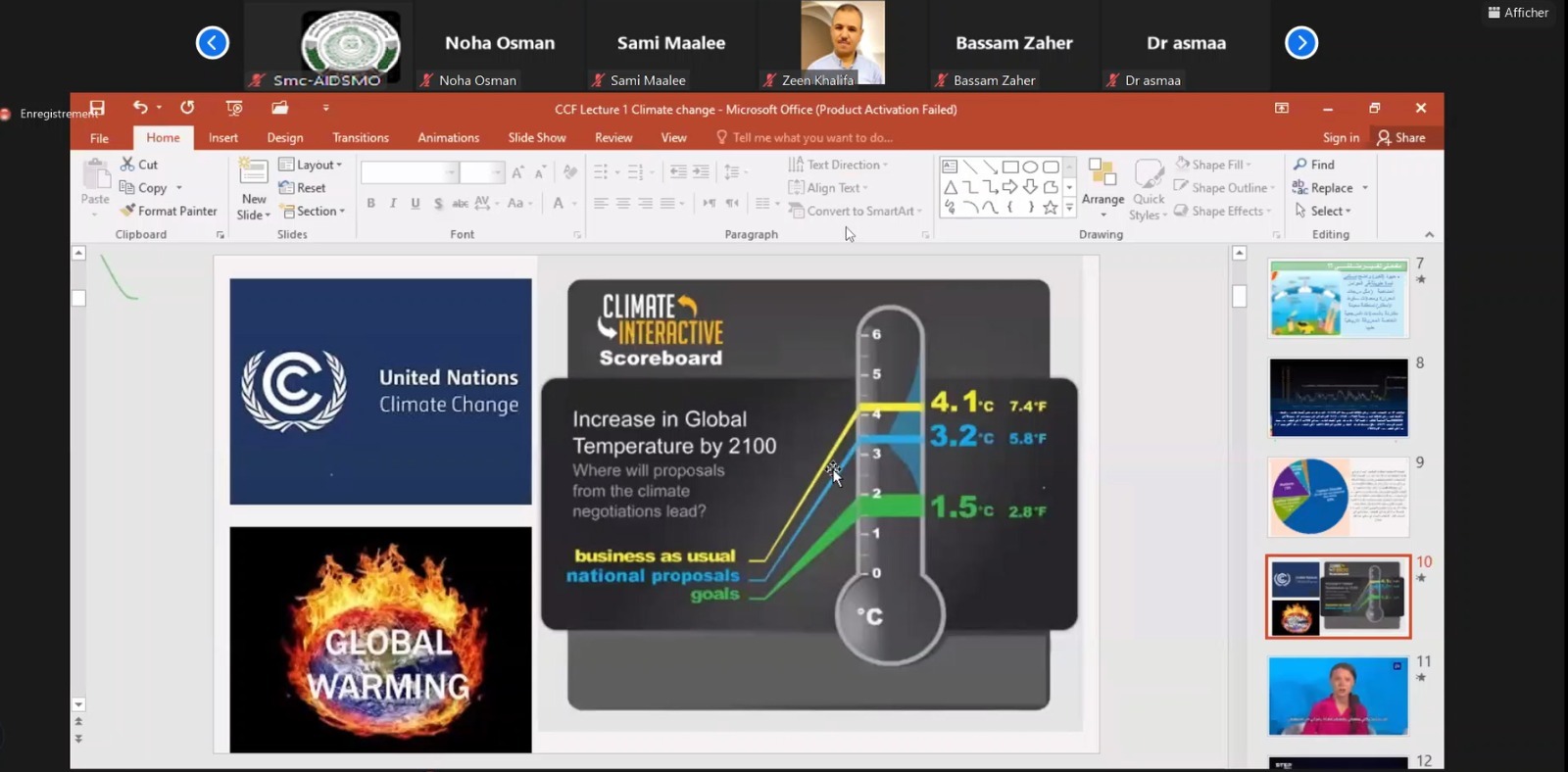Toggle Align Right for paragraph
This screenshot has height=772, width=1568.
click(645, 203)
